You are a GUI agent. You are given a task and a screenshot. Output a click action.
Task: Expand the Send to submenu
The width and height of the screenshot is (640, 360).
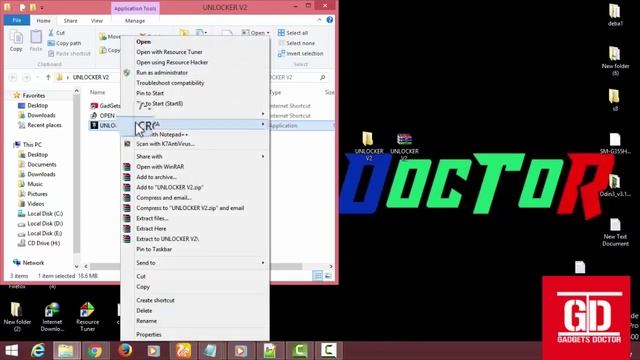[195, 263]
